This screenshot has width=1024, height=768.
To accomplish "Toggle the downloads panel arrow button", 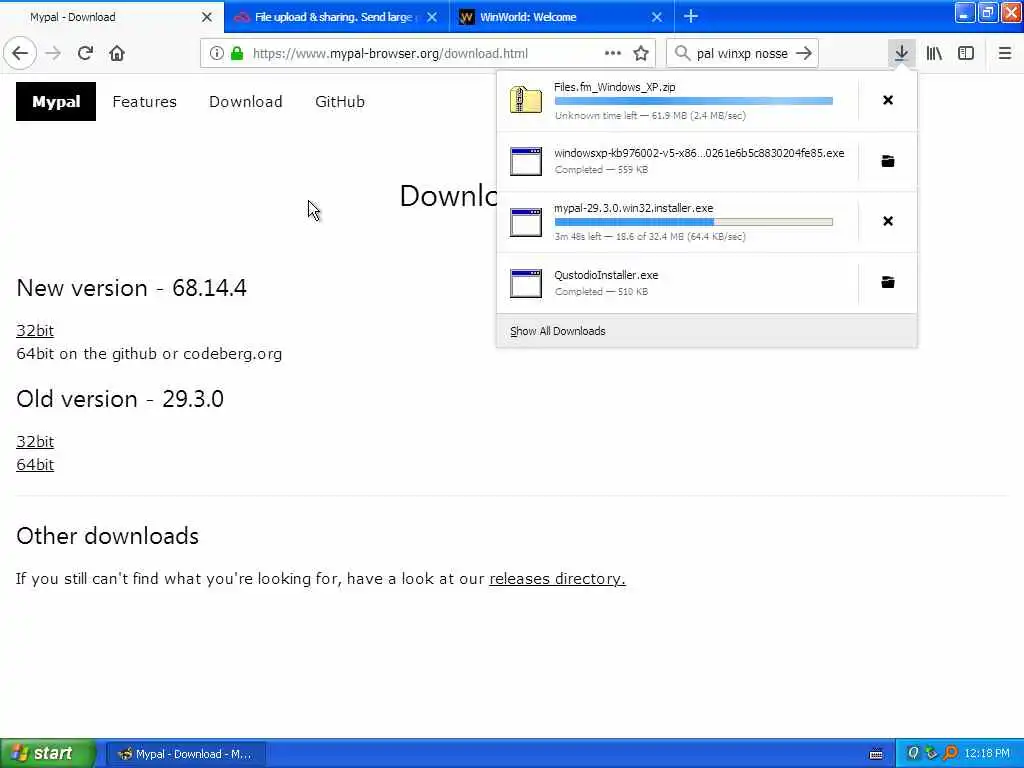I will 901,54.
